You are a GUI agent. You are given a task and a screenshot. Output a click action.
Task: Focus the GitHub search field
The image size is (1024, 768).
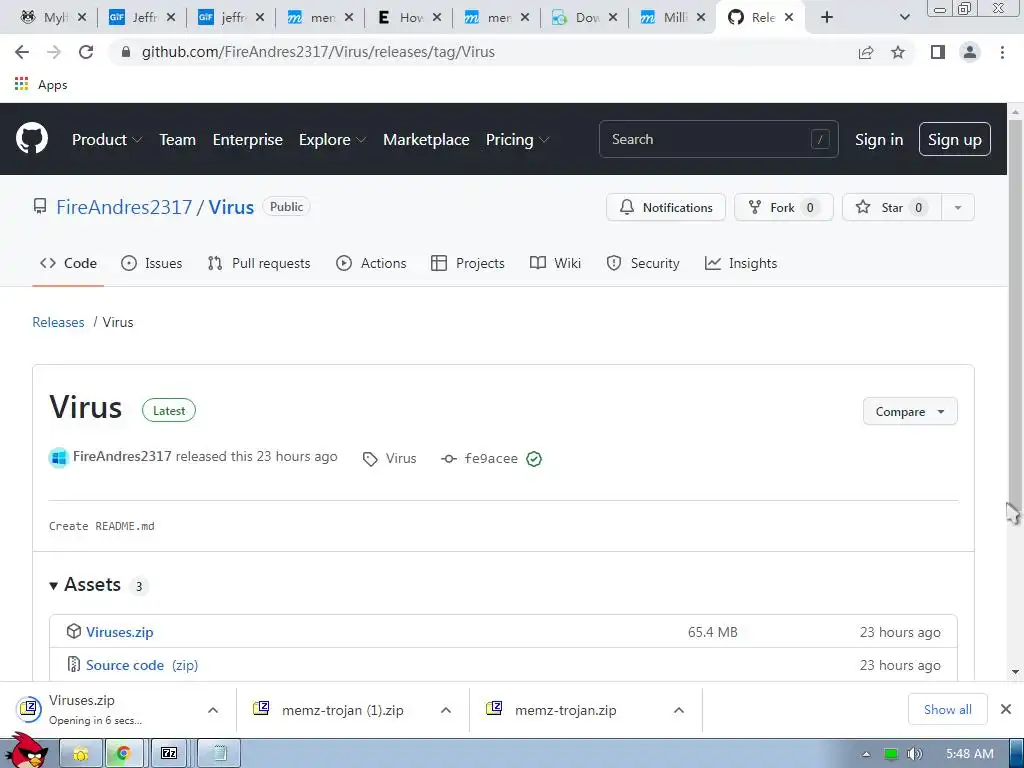point(718,139)
